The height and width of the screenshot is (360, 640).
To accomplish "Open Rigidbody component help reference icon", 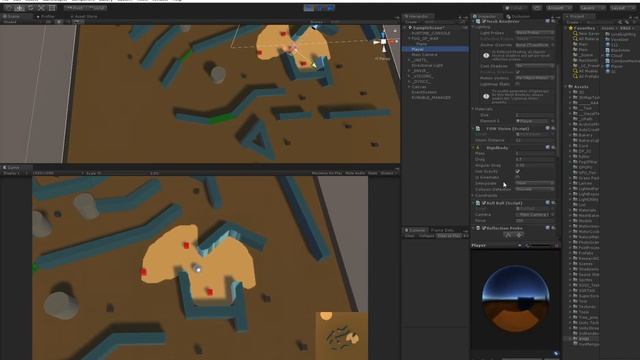I will 548,147.
